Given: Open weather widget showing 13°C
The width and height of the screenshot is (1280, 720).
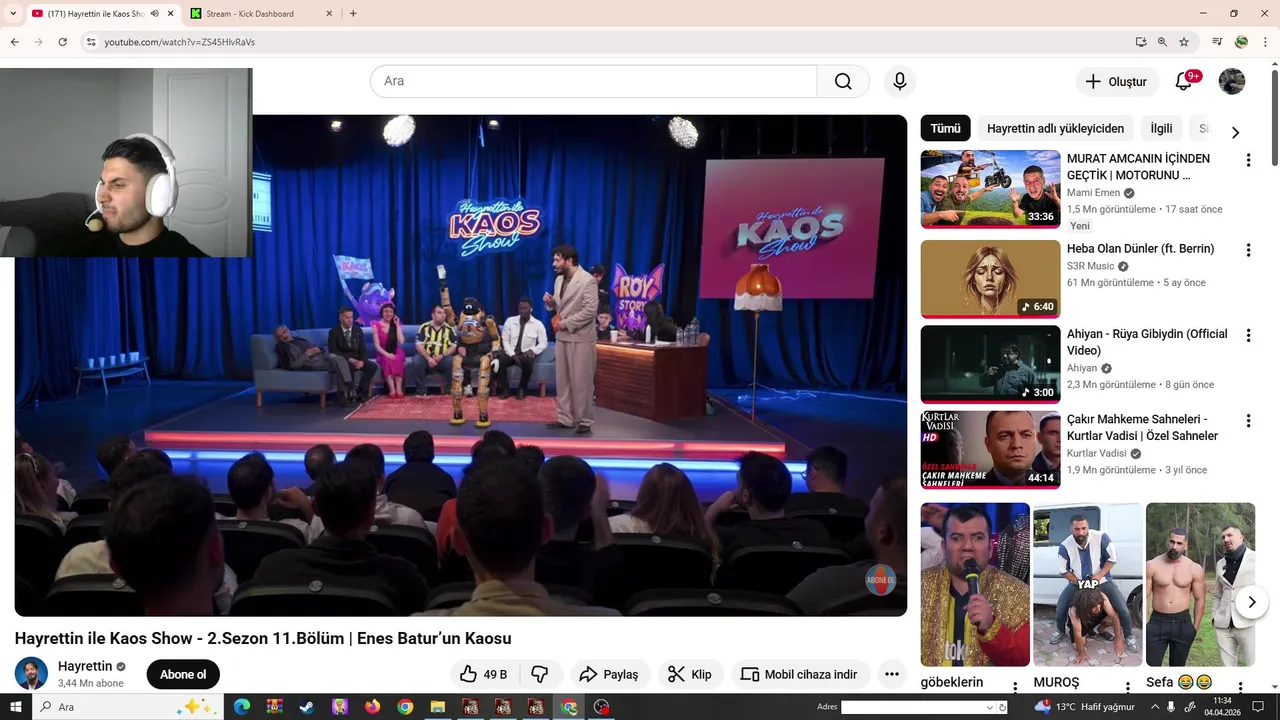Looking at the screenshot, I should [x=1085, y=707].
